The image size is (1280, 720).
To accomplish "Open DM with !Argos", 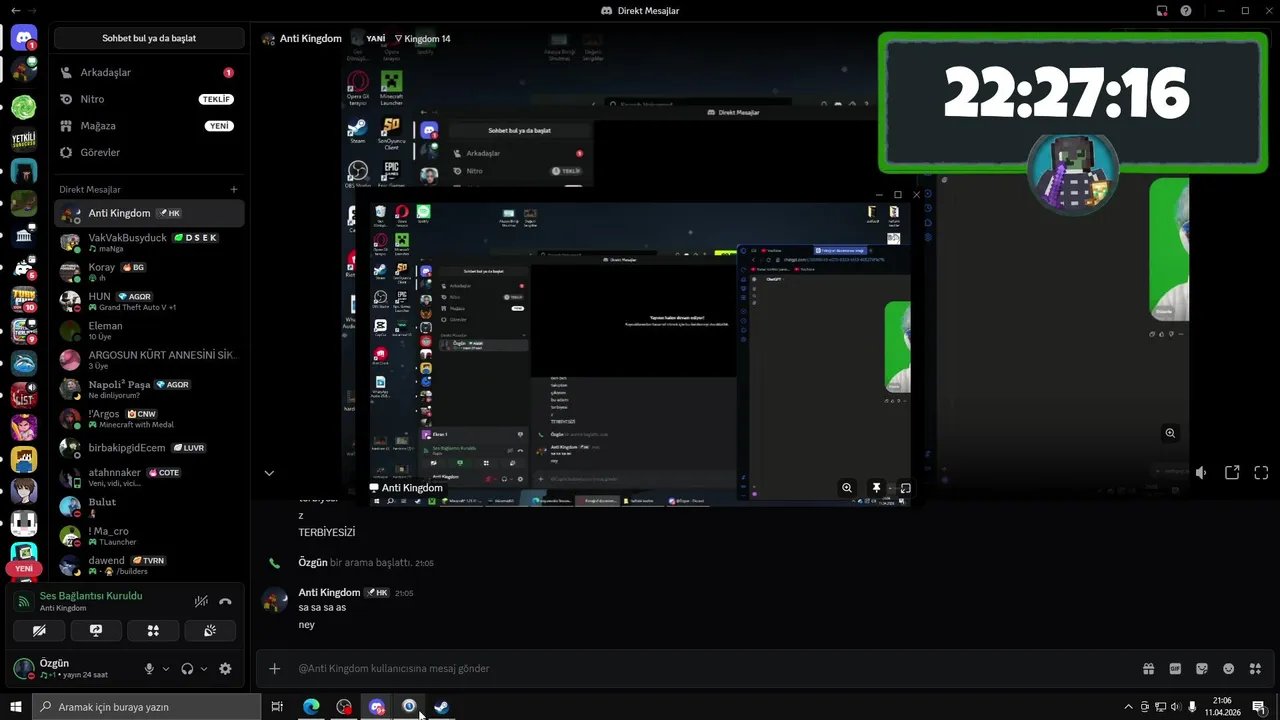I will (x=149, y=418).
